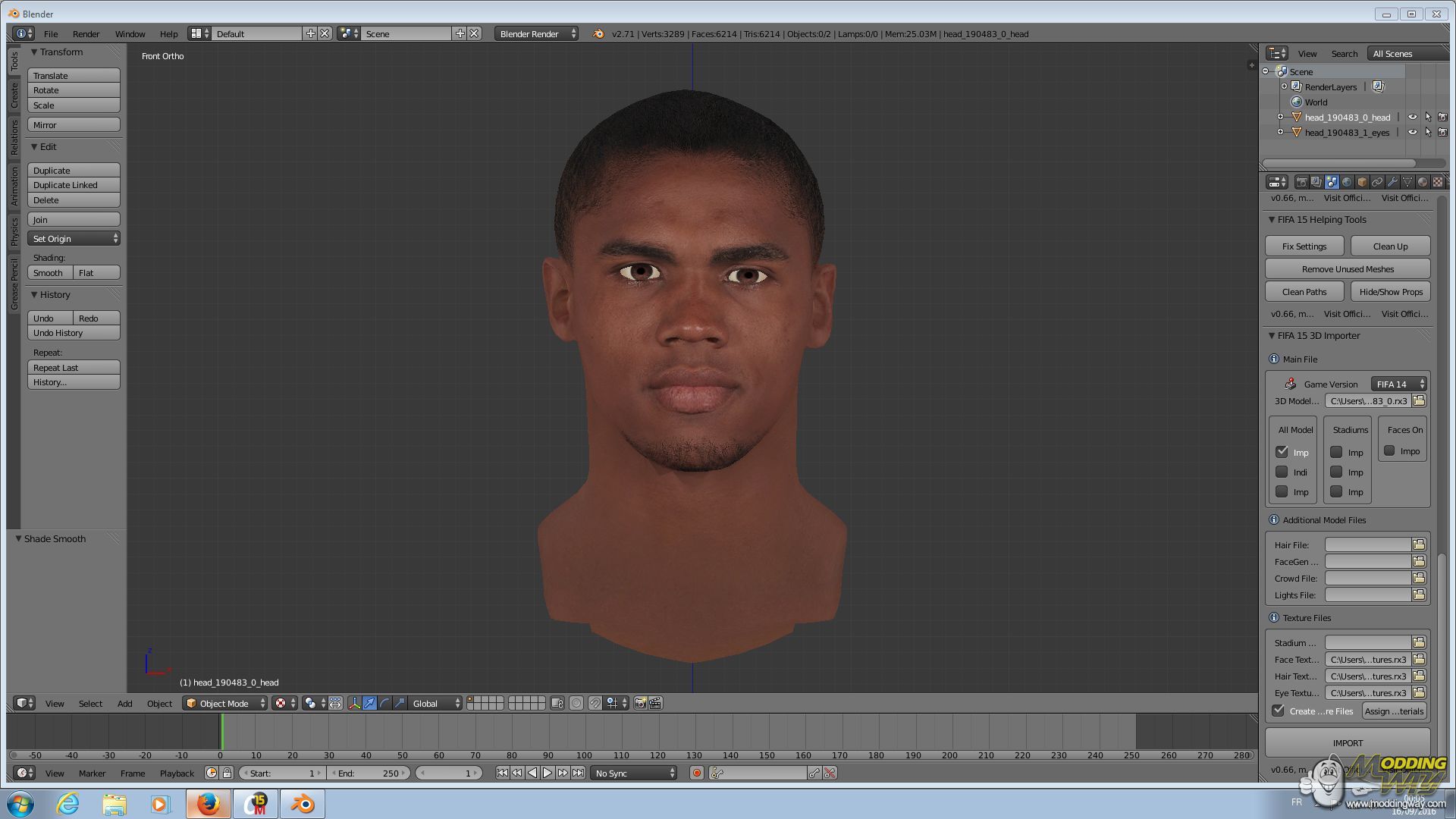Open the Texture properties checker tab

[x=1438, y=182]
